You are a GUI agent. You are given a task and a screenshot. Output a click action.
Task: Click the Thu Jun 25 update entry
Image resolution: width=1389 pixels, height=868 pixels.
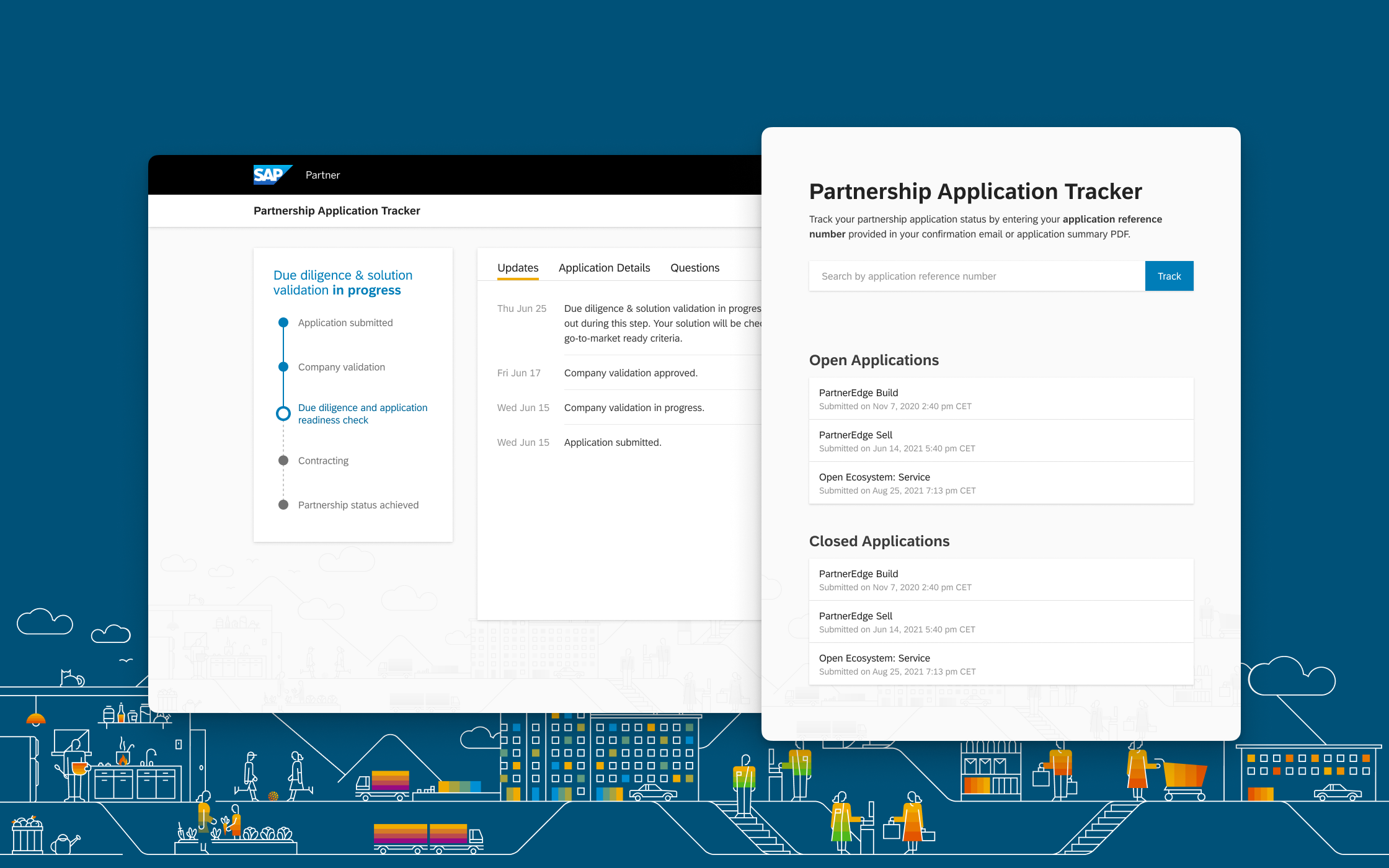(x=629, y=323)
